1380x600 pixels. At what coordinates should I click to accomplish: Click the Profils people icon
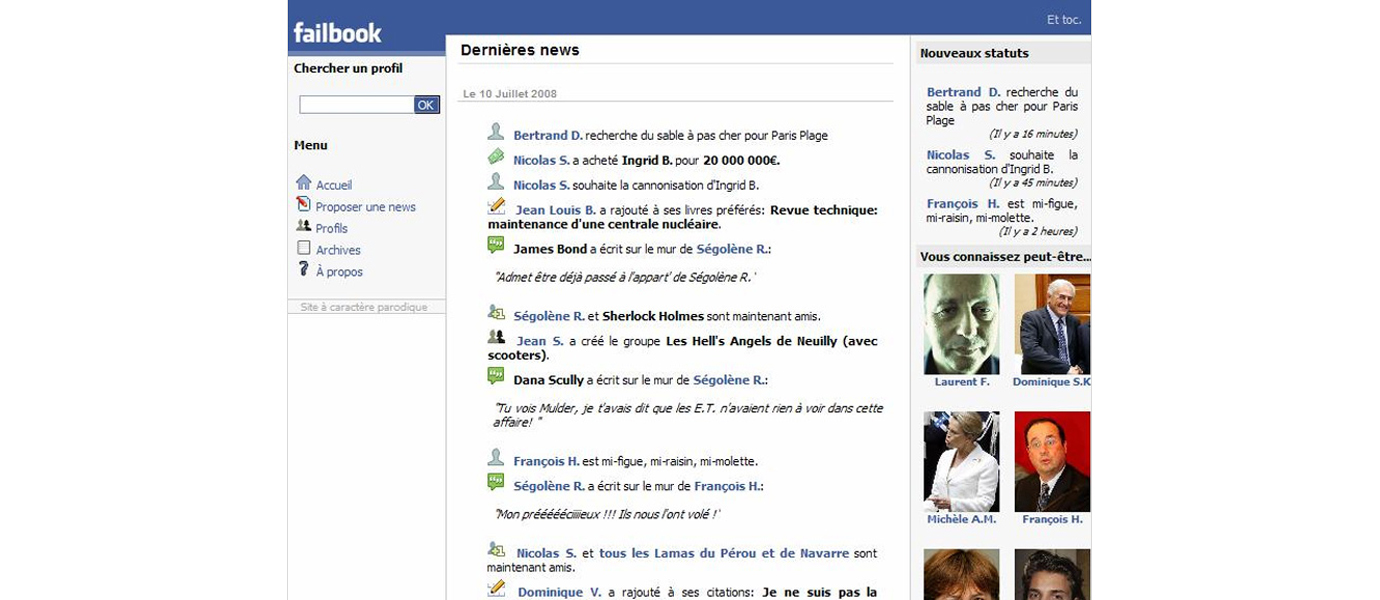click(304, 226)
